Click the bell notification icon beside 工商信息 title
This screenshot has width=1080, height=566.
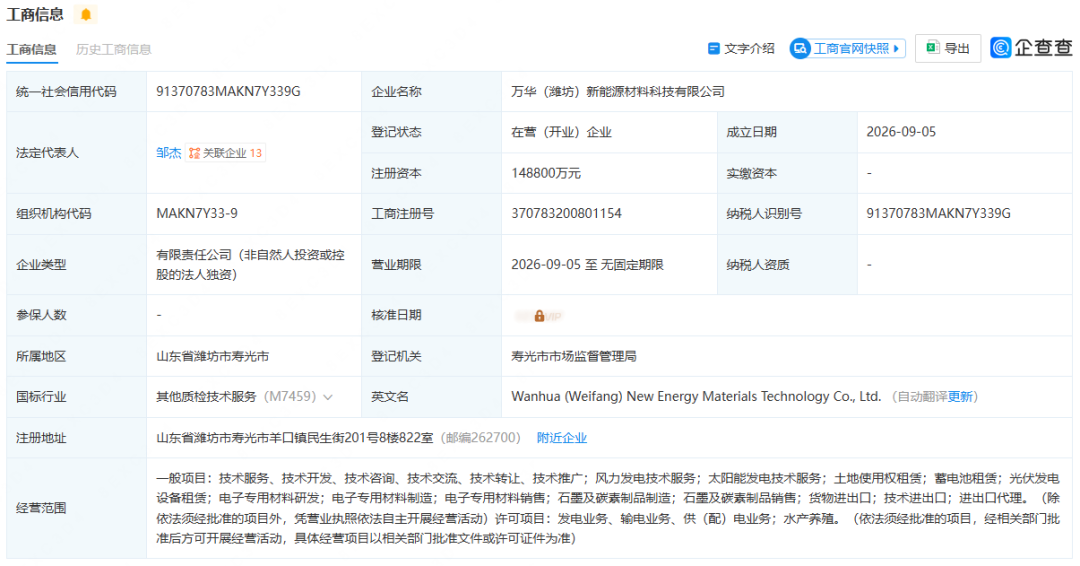[x=86, y=14]
